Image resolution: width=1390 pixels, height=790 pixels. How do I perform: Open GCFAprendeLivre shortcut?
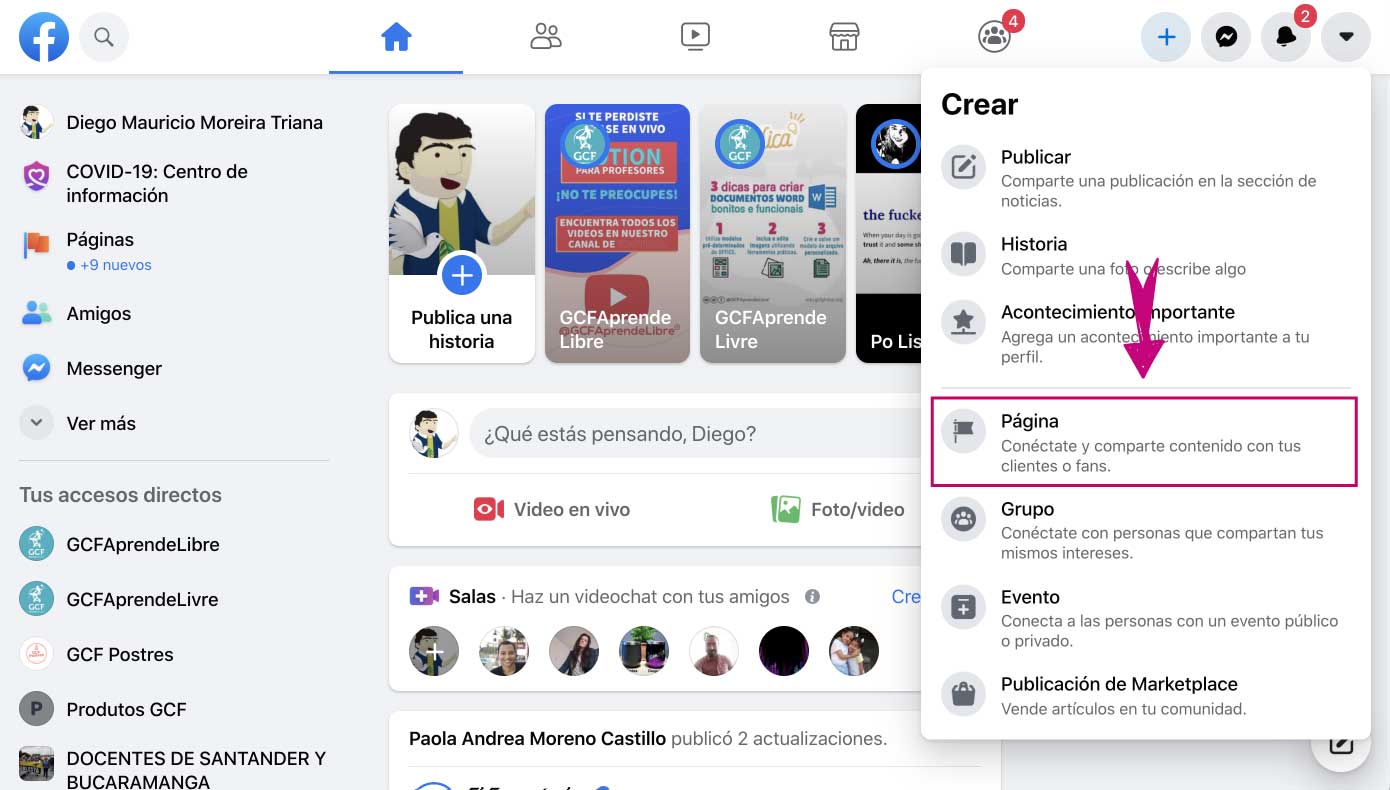[172, 600]
